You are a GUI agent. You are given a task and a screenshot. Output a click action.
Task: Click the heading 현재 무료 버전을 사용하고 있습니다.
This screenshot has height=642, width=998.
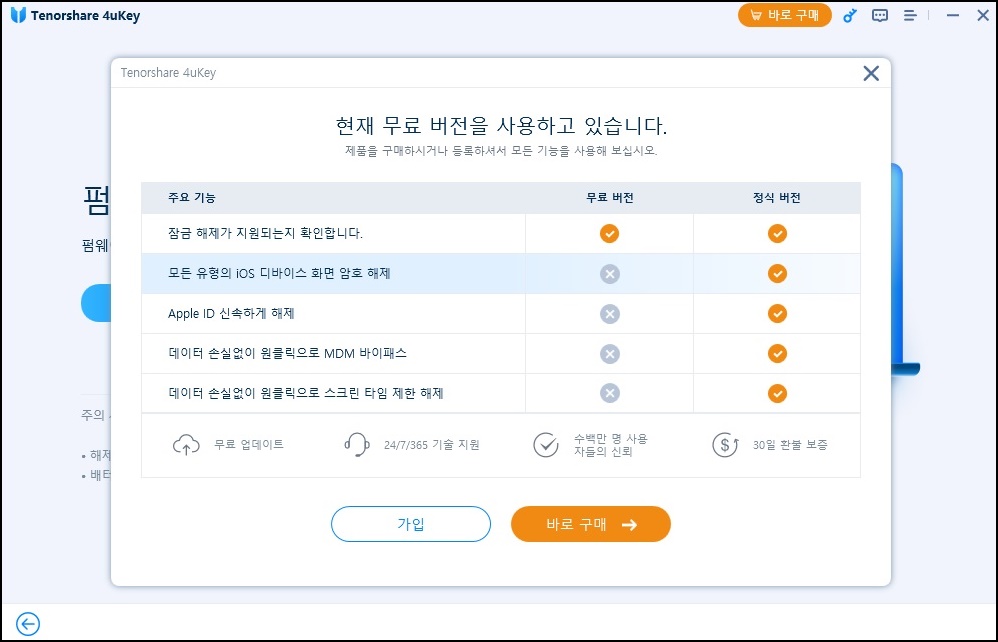501,126
